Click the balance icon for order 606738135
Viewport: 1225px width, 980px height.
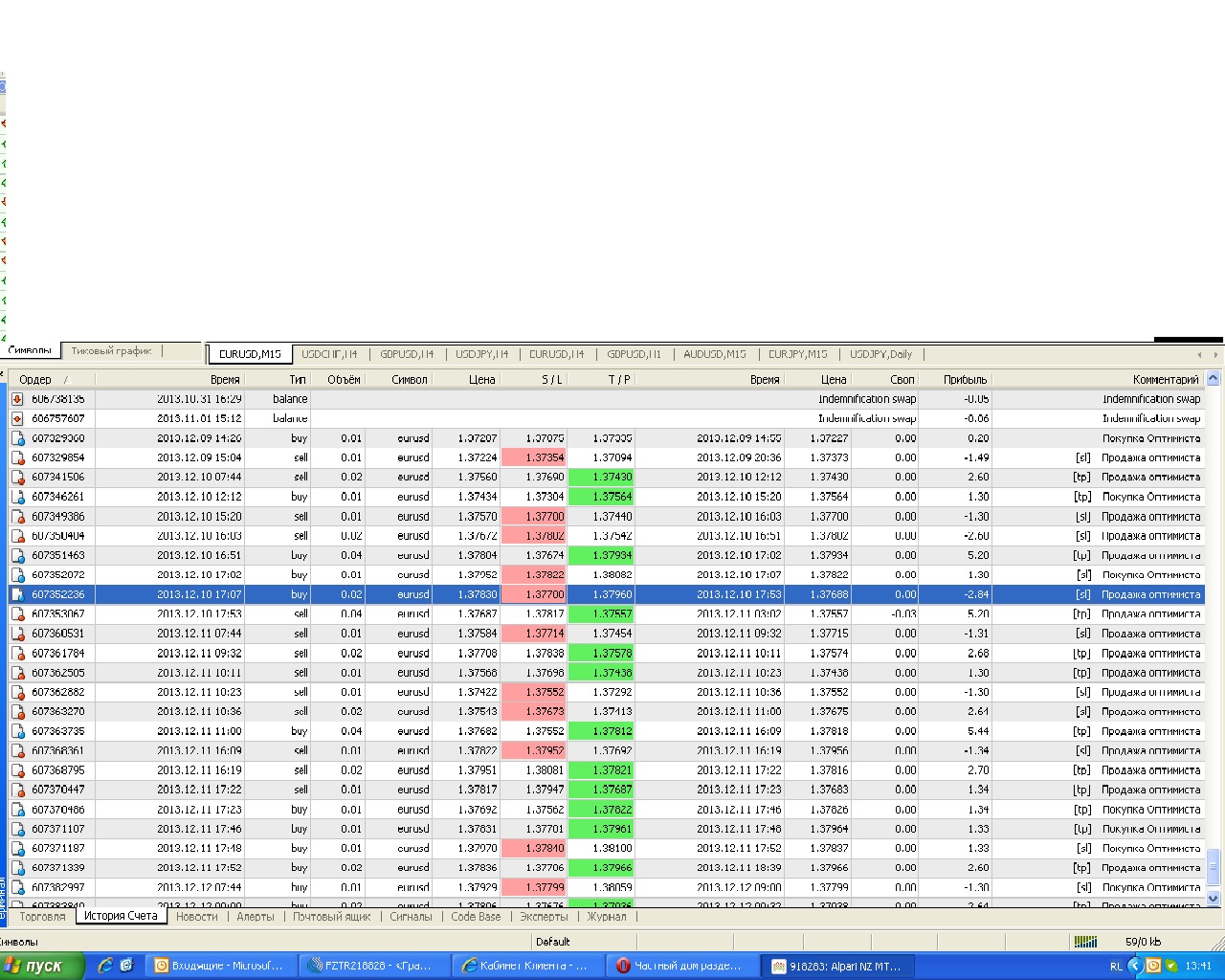tap(17, 399)
